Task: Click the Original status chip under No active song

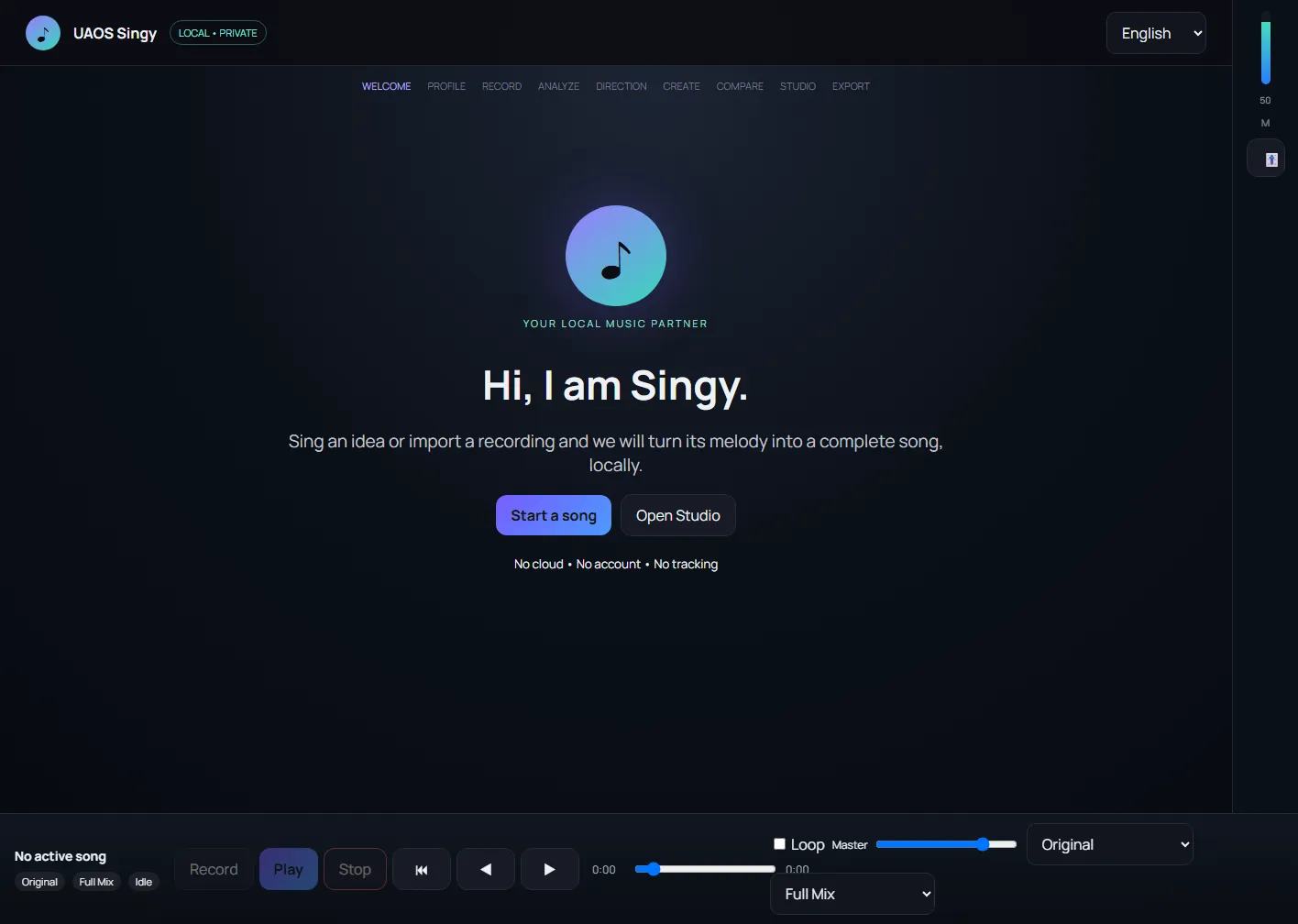Action: click(x=39, y=882)
